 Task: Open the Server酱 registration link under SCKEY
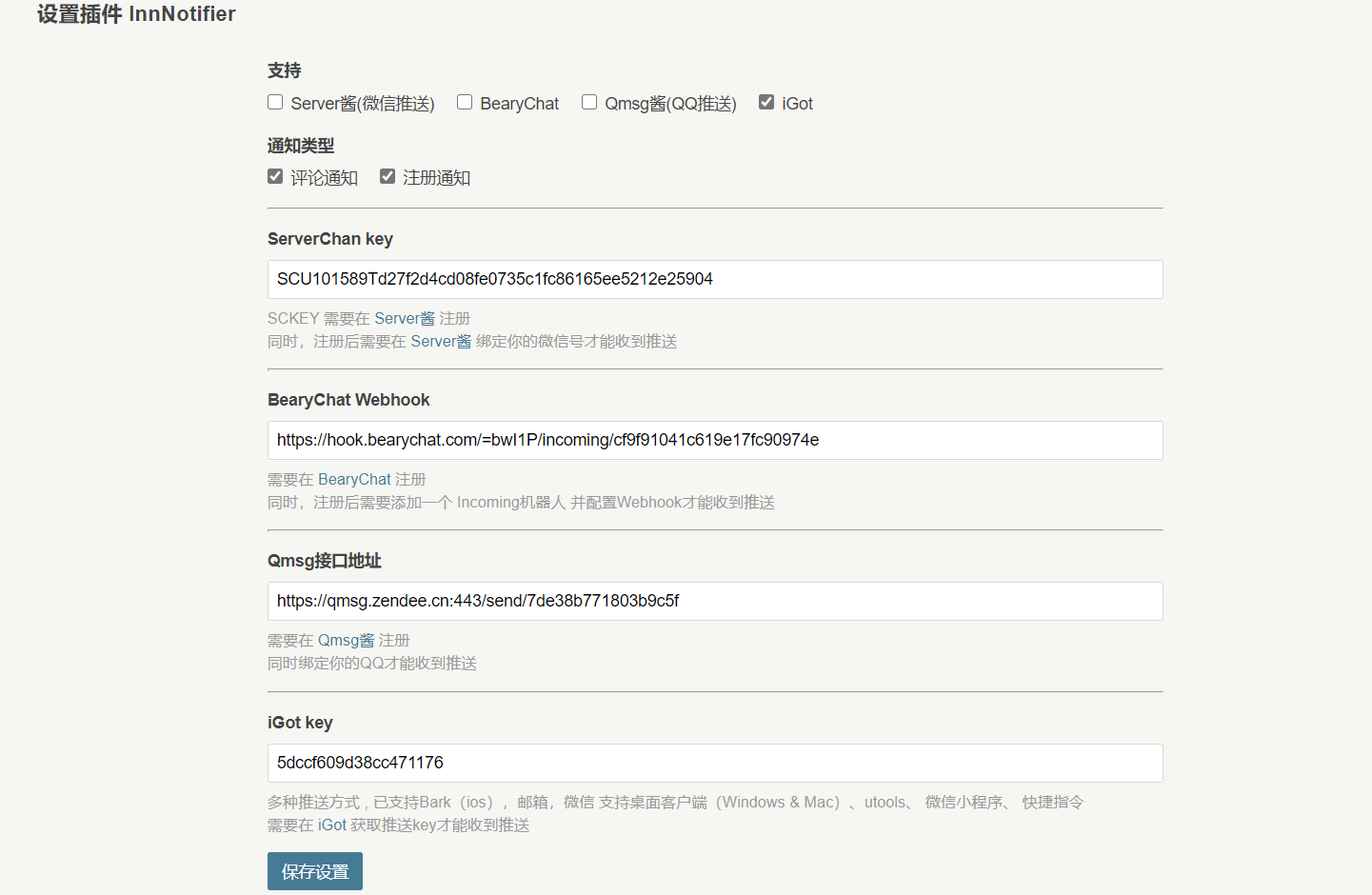click(404, 318)
